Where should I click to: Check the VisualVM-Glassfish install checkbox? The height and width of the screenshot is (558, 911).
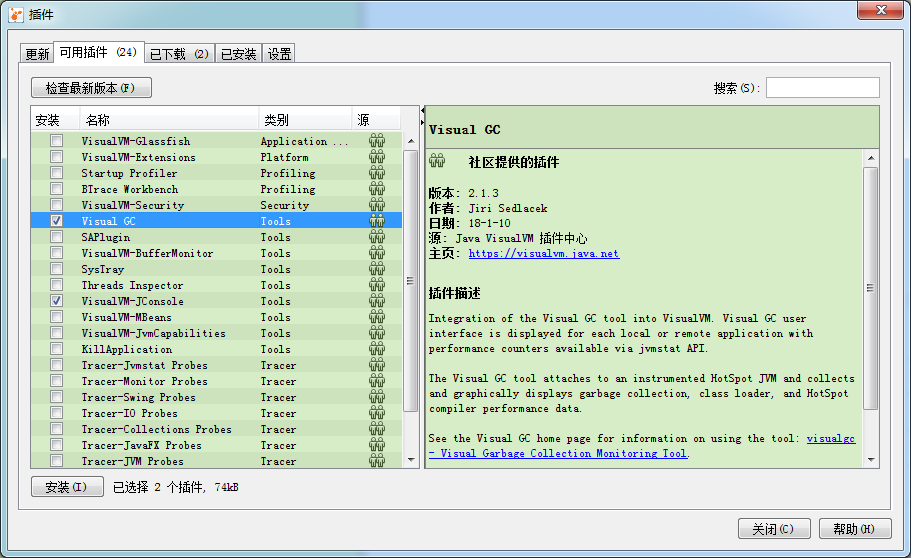pos(56,141)
